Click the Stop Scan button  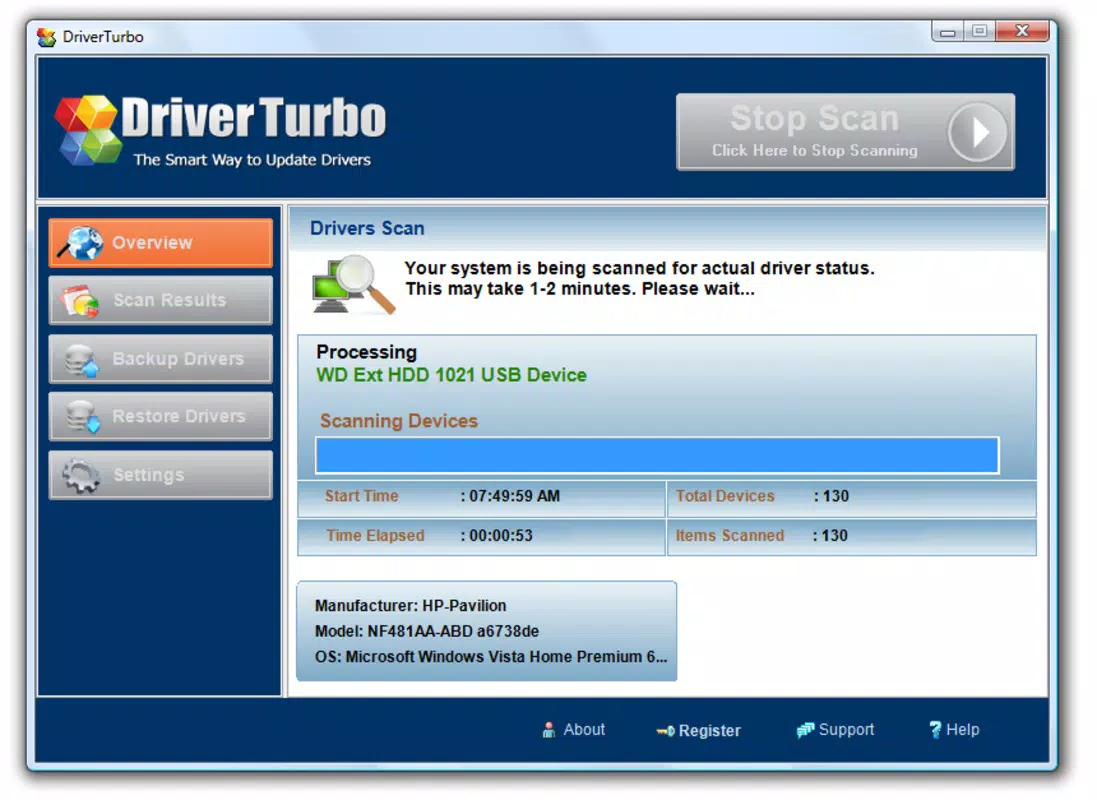point(845,132)
